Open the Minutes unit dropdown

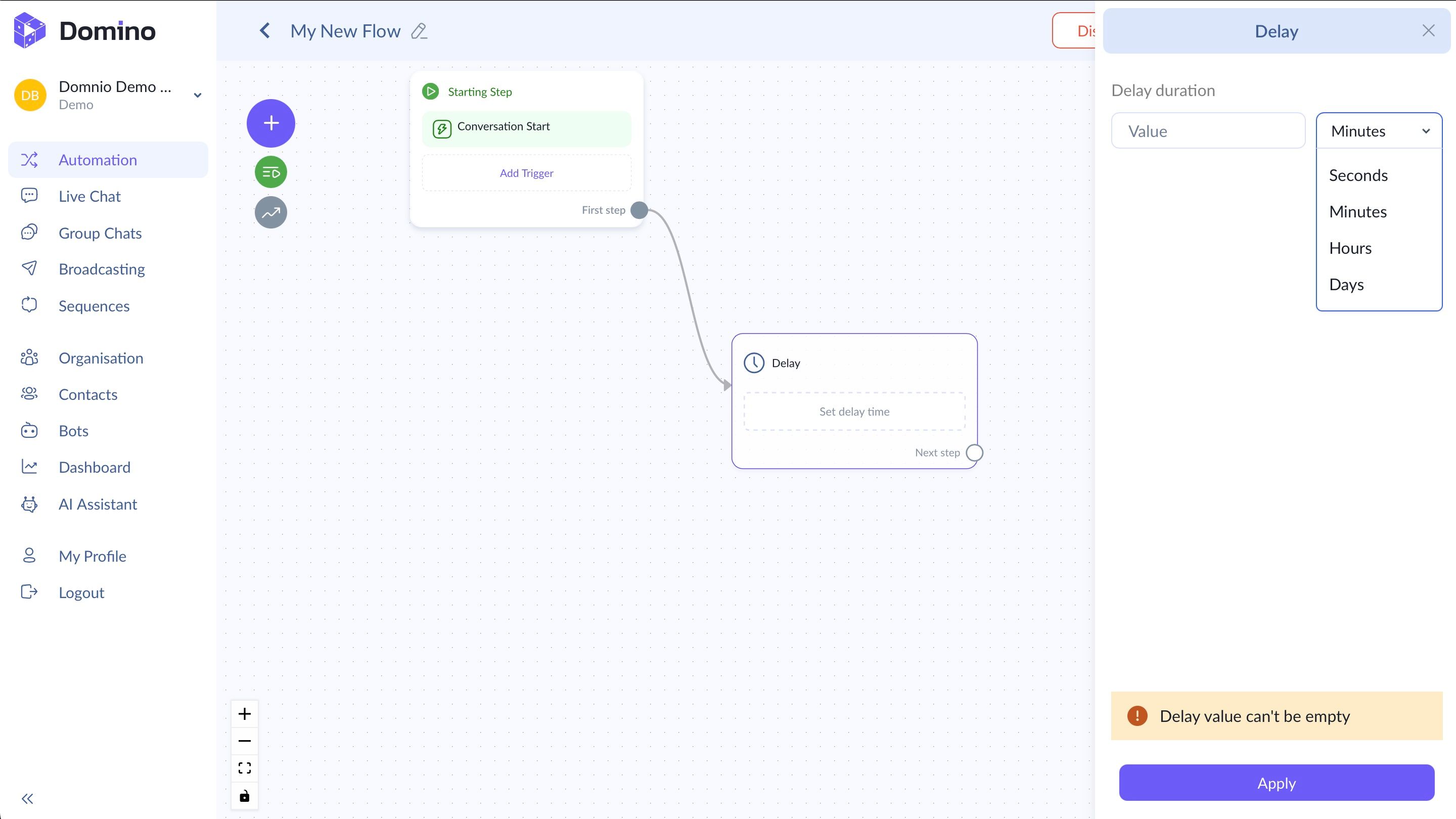[x=1379, y=131]
